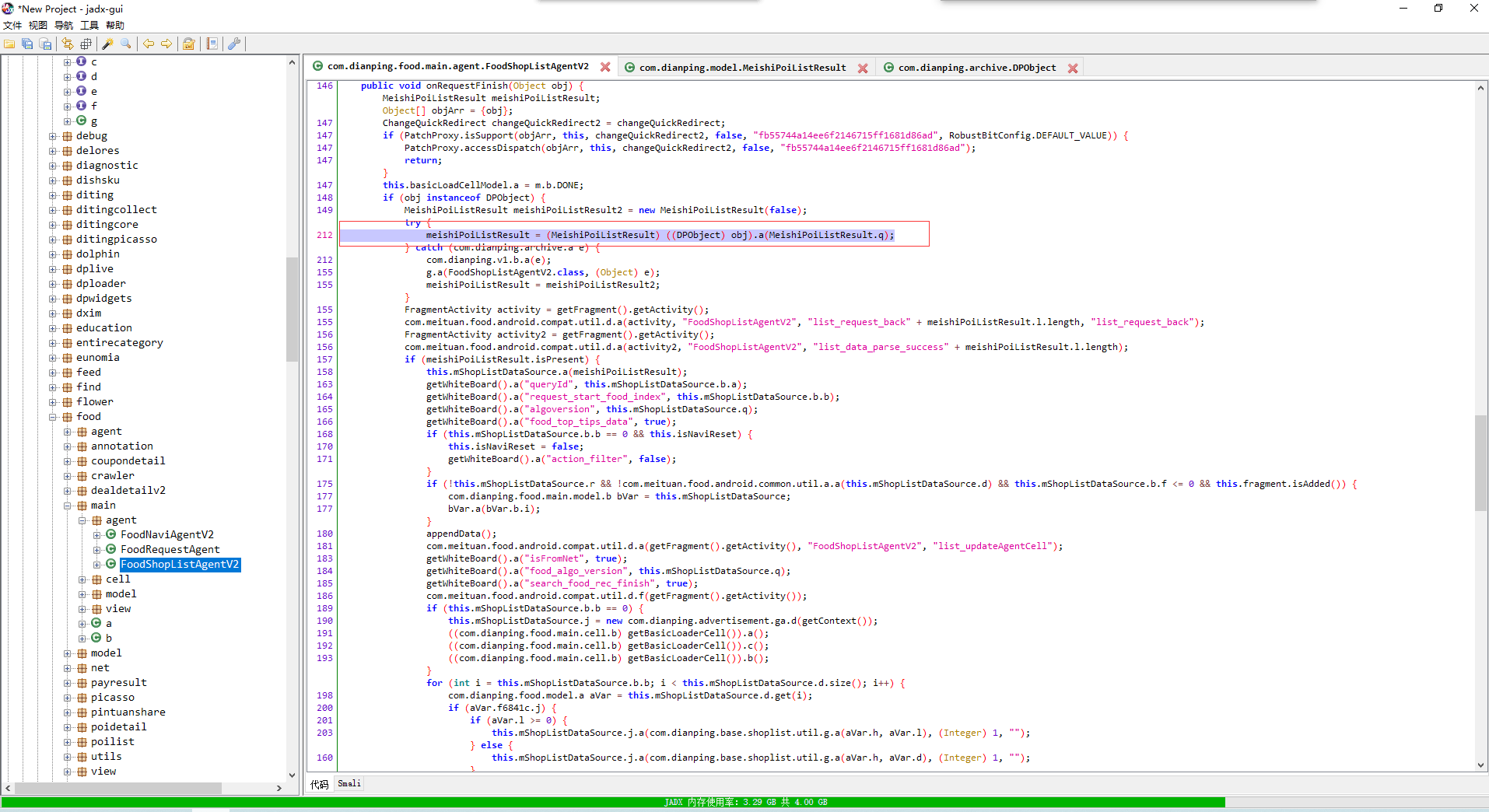1489x812 pixels.
Task: Open file via the folder toolbar icon
Action: click(9, 44)
